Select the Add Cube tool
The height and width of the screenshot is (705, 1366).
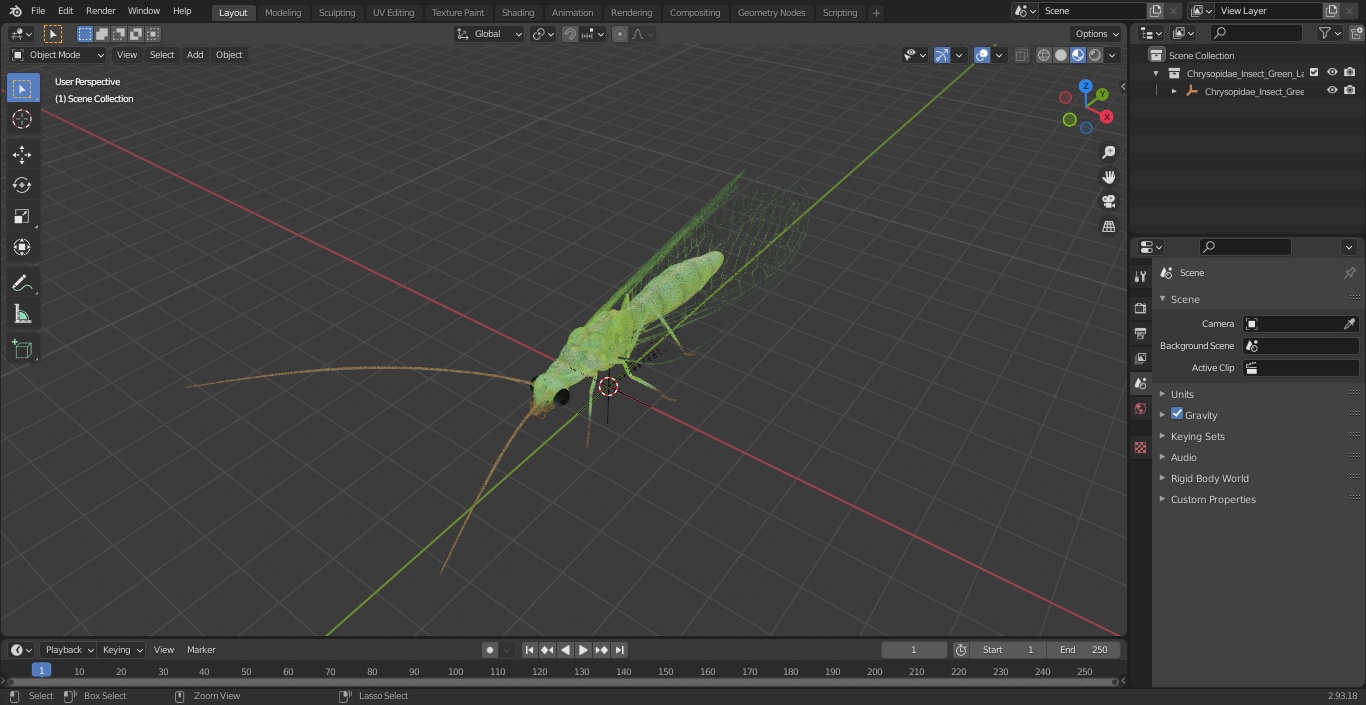click(22, 349)
